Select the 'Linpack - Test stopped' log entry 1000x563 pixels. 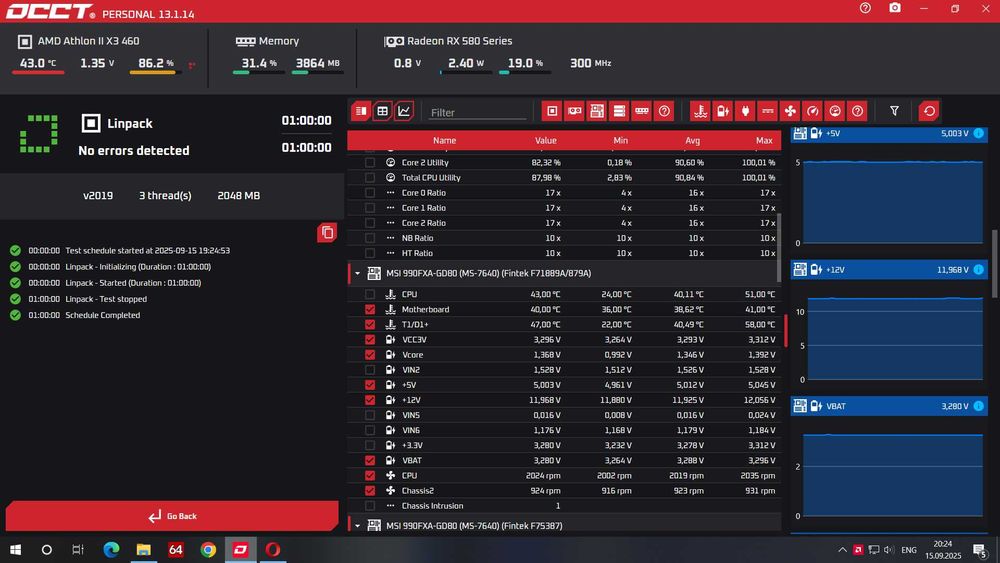(106, 299)
